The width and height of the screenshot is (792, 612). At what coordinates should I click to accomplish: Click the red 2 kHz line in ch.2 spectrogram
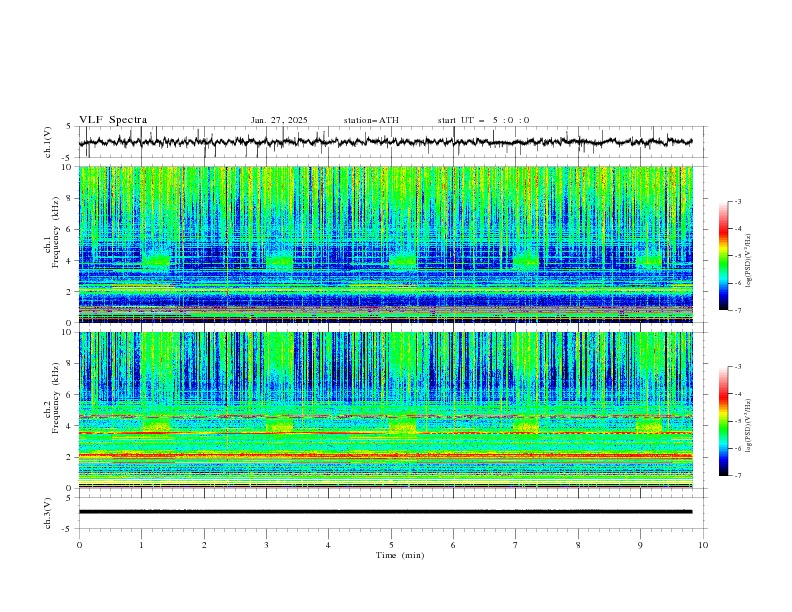[385, 456]
